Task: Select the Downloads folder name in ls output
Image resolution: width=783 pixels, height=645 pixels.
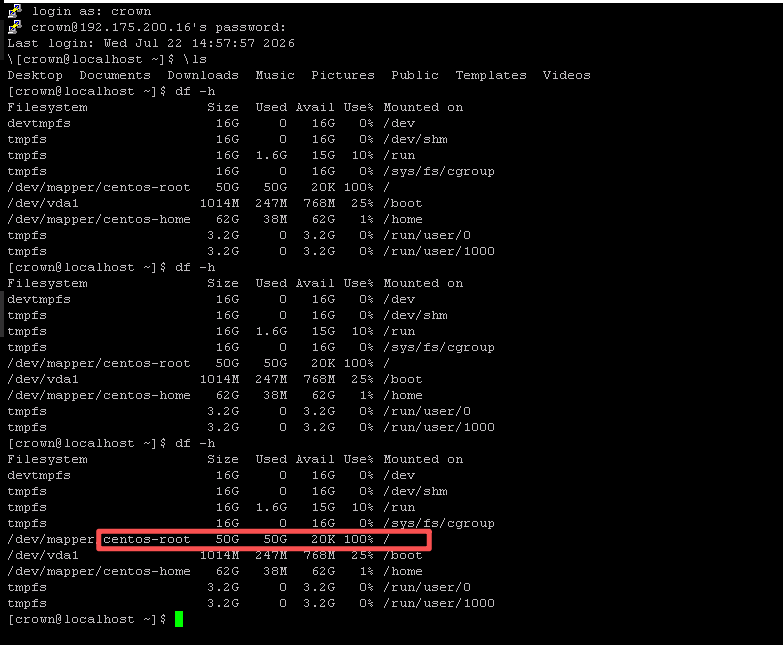Action: pyautogui.click(x=203, y=75)
